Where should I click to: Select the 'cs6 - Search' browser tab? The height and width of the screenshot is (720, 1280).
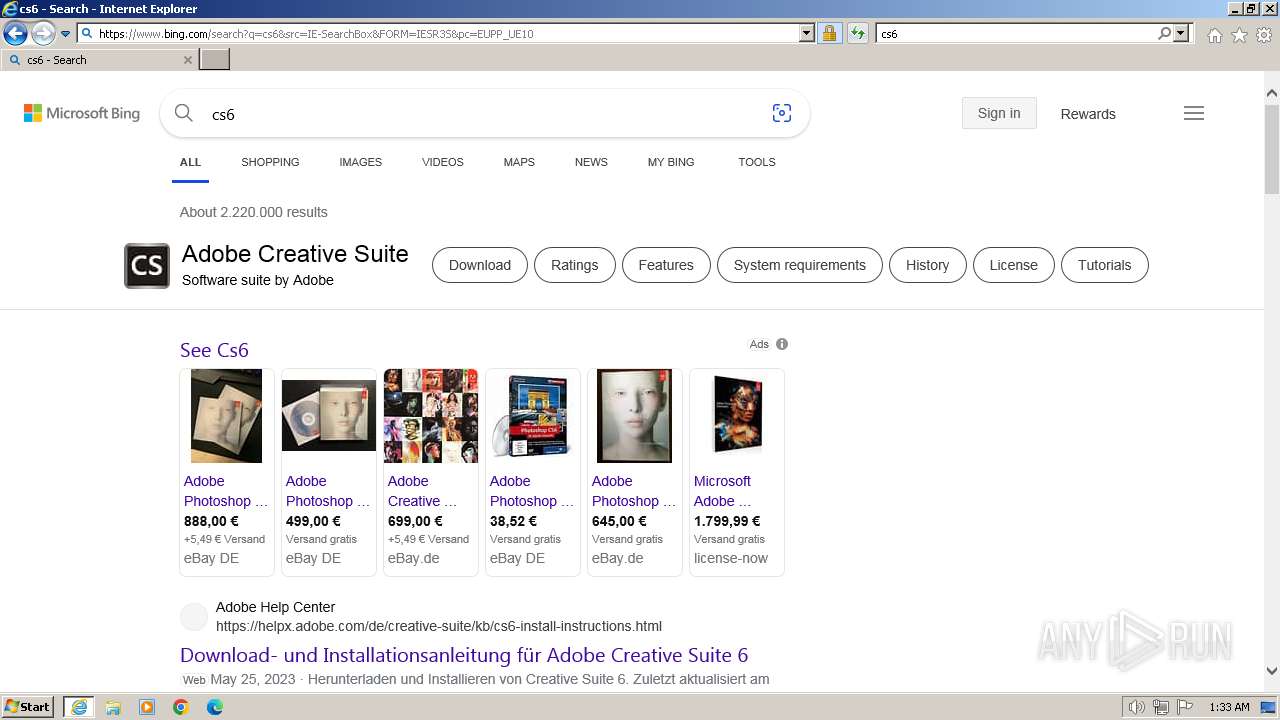[99, 60]
